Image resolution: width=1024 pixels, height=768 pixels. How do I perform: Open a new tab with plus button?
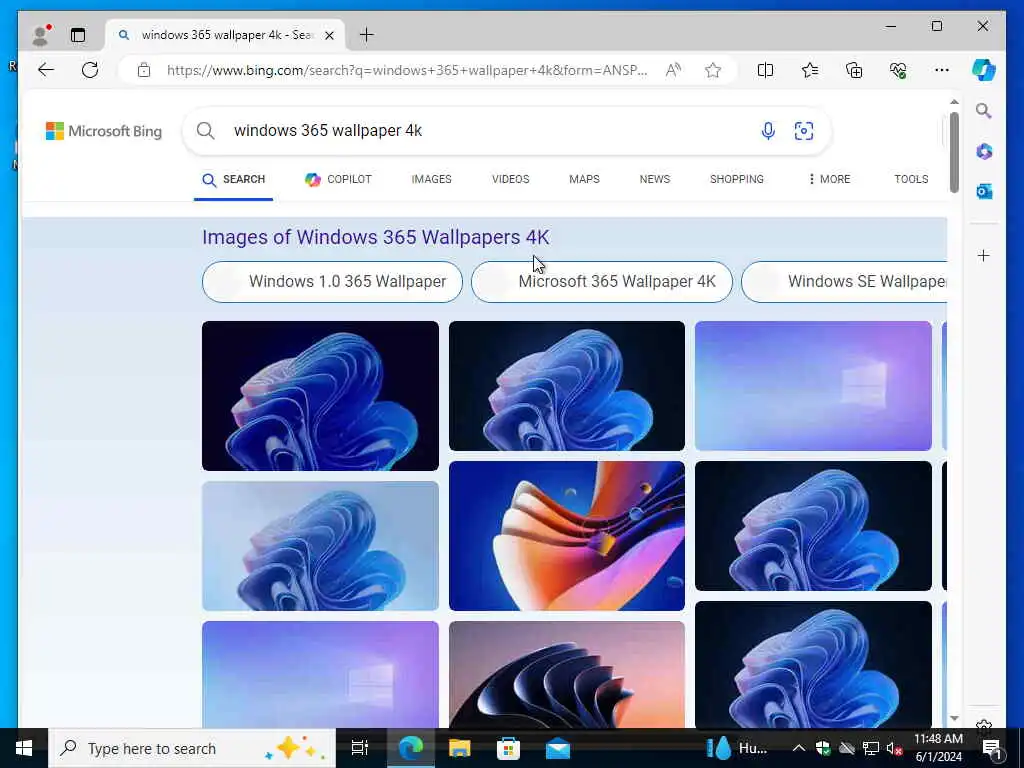coord(366,35)
